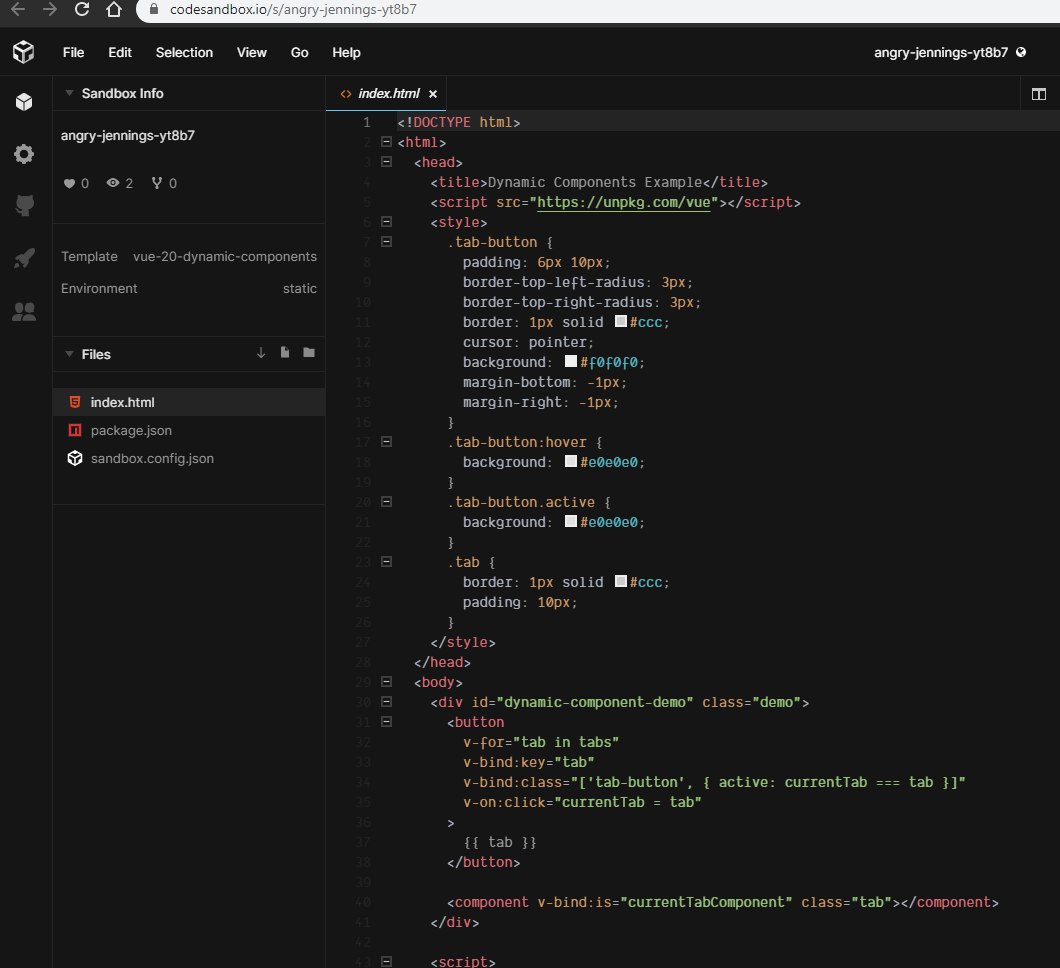Click the fork count icon
1060x968 pixels.
[x=157, y=183]
